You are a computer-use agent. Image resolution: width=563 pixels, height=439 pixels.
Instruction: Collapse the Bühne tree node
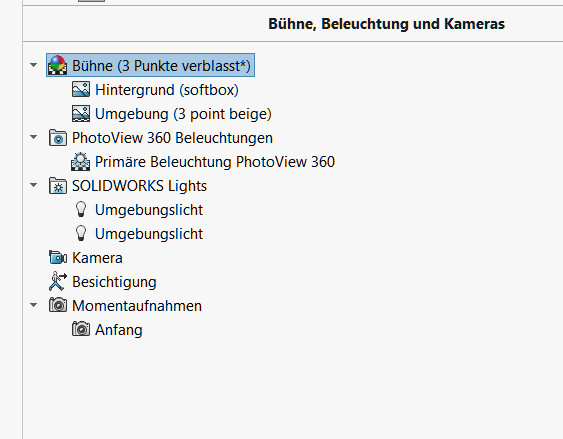(34, 65)
